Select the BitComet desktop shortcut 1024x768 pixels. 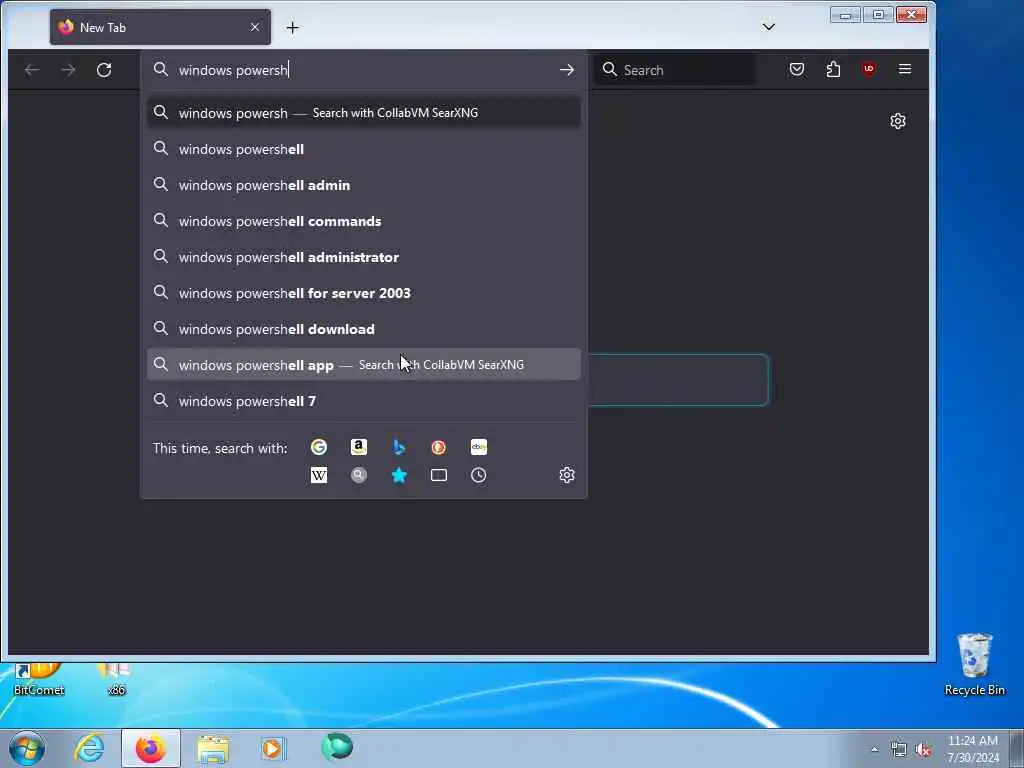tap(39, 680)
